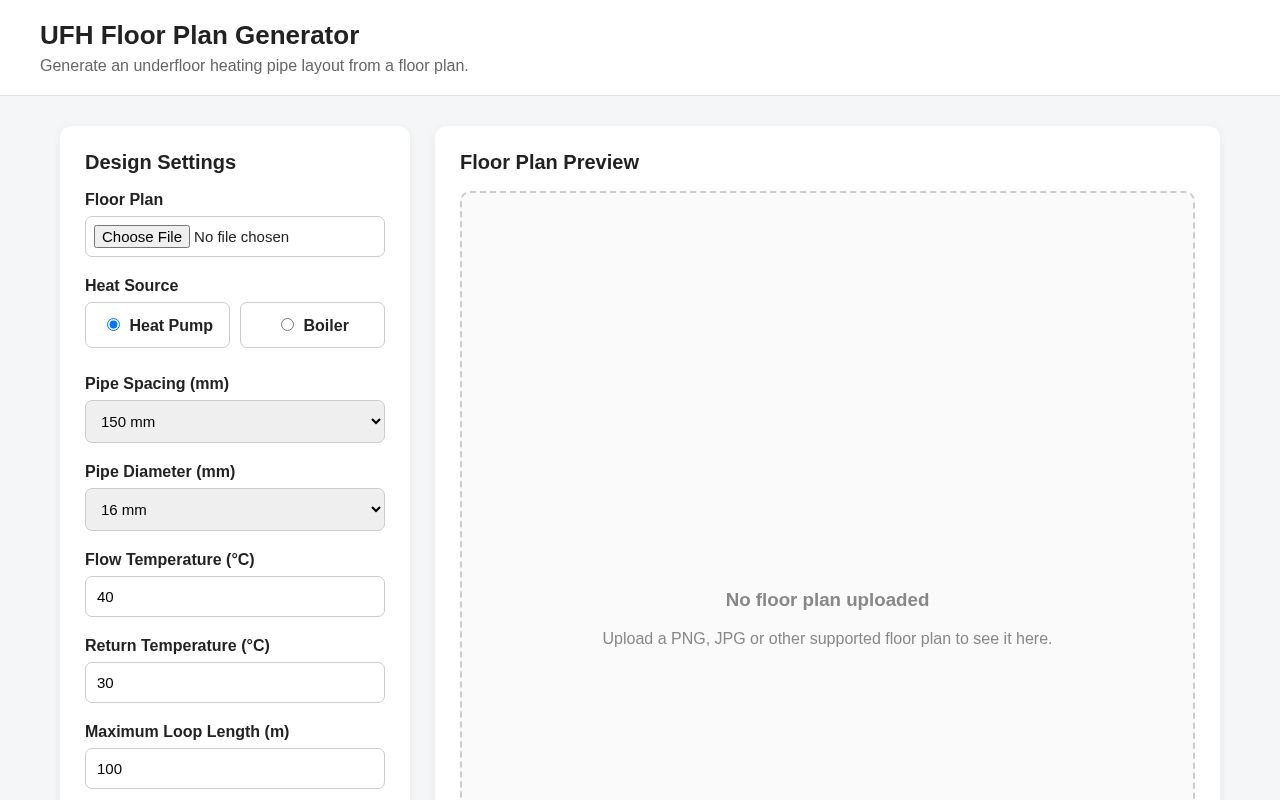Image resolution: width=1280 pixels, height=800 pixels.
Task: Click the "Maximum Loop Length (m)" label
Action: pyautogui.click(x=187, y=732)
